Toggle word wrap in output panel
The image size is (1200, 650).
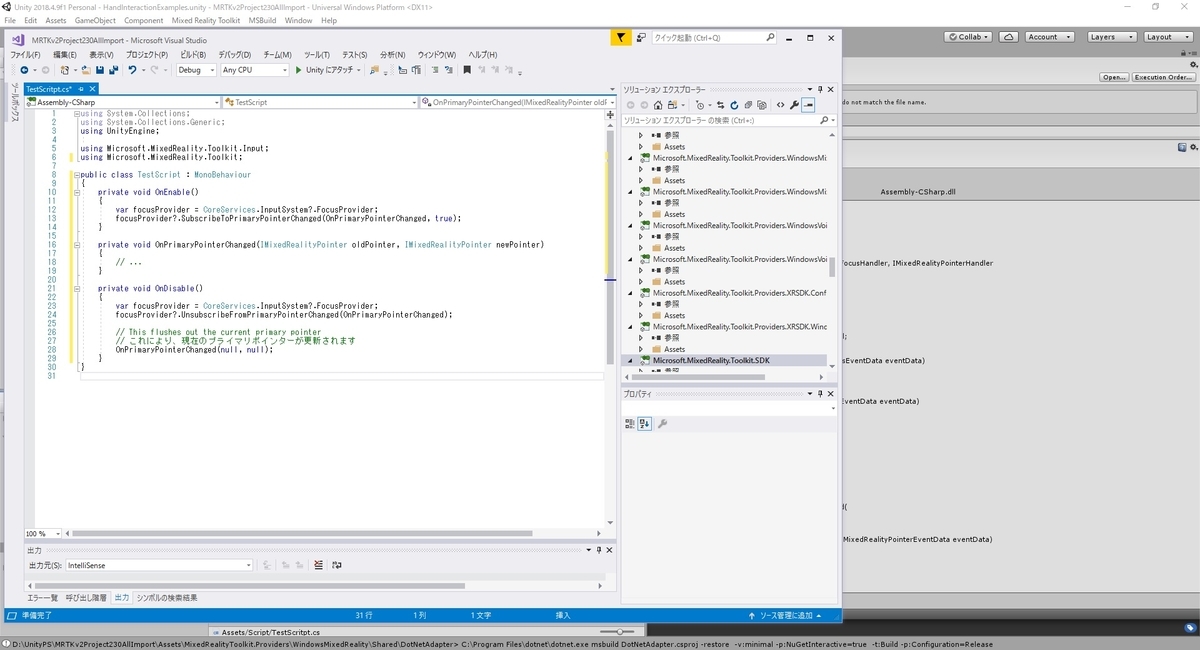click(337, 565)
